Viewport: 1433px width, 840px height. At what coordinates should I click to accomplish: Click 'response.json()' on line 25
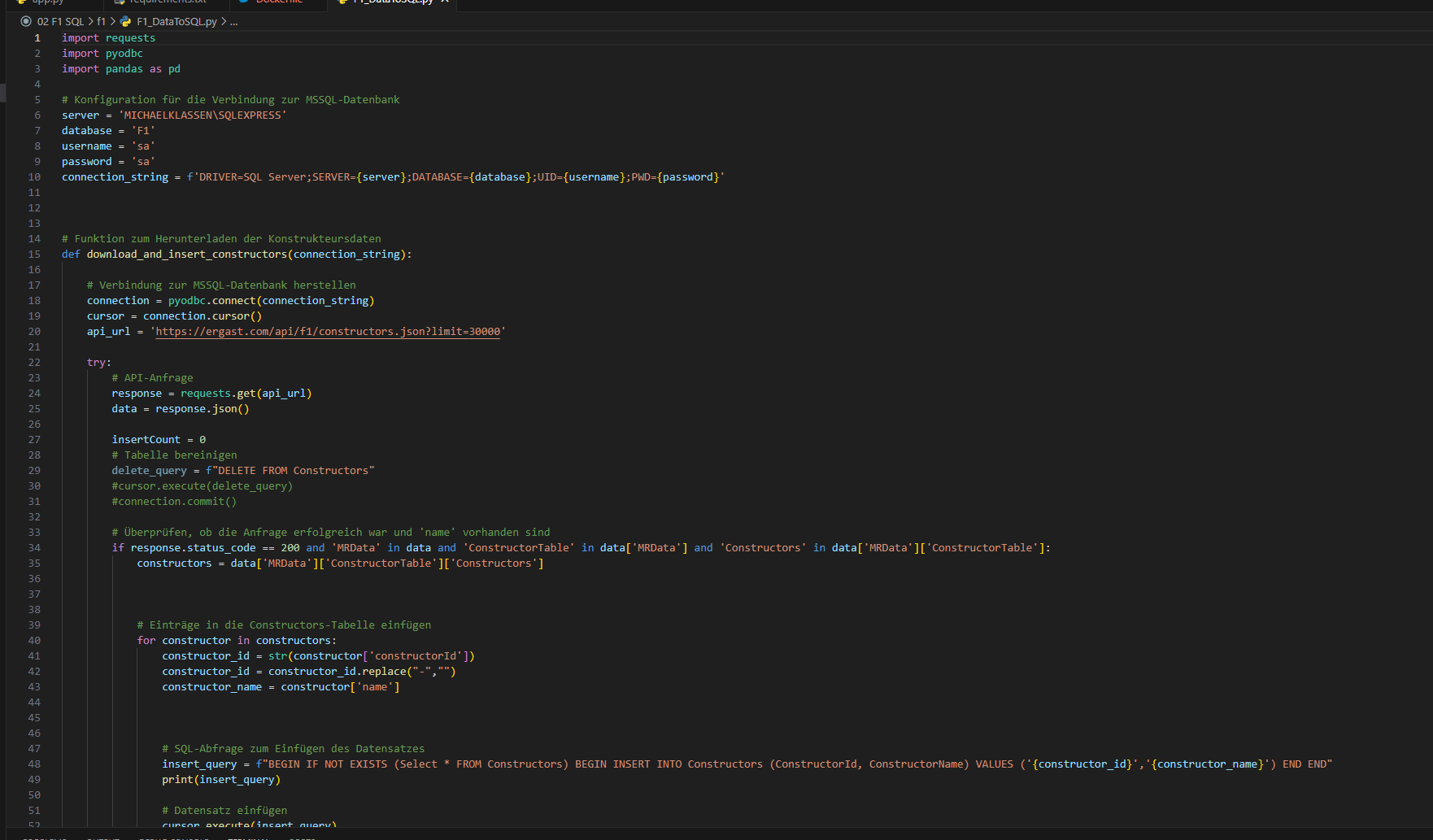tap(203, 409)
